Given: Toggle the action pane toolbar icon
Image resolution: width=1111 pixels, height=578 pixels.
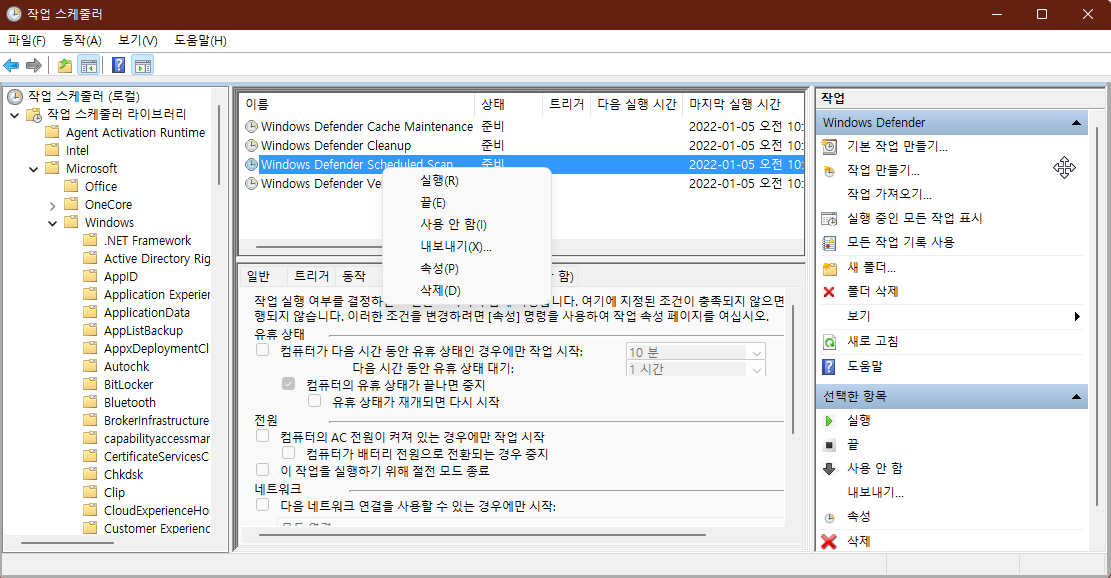Looking at the screenshot, I should pyautogui.click(x=143, y=66).
